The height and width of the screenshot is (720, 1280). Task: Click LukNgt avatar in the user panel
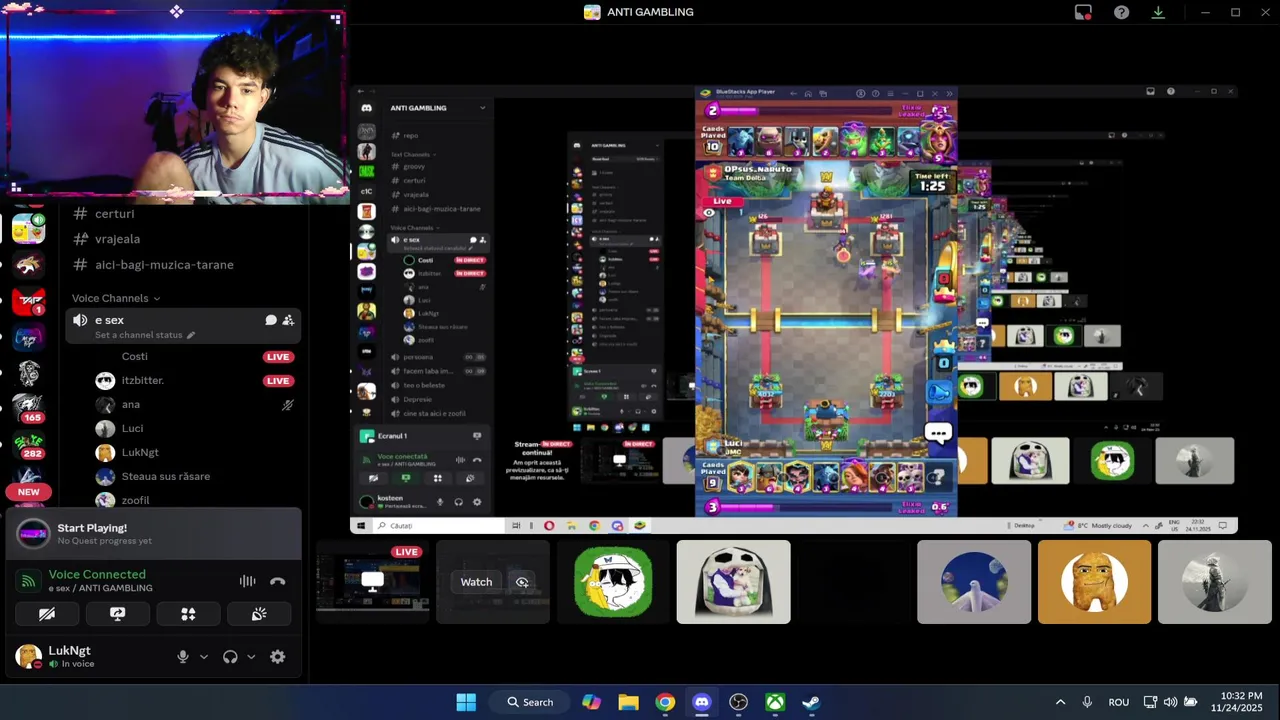coord(29,657)
